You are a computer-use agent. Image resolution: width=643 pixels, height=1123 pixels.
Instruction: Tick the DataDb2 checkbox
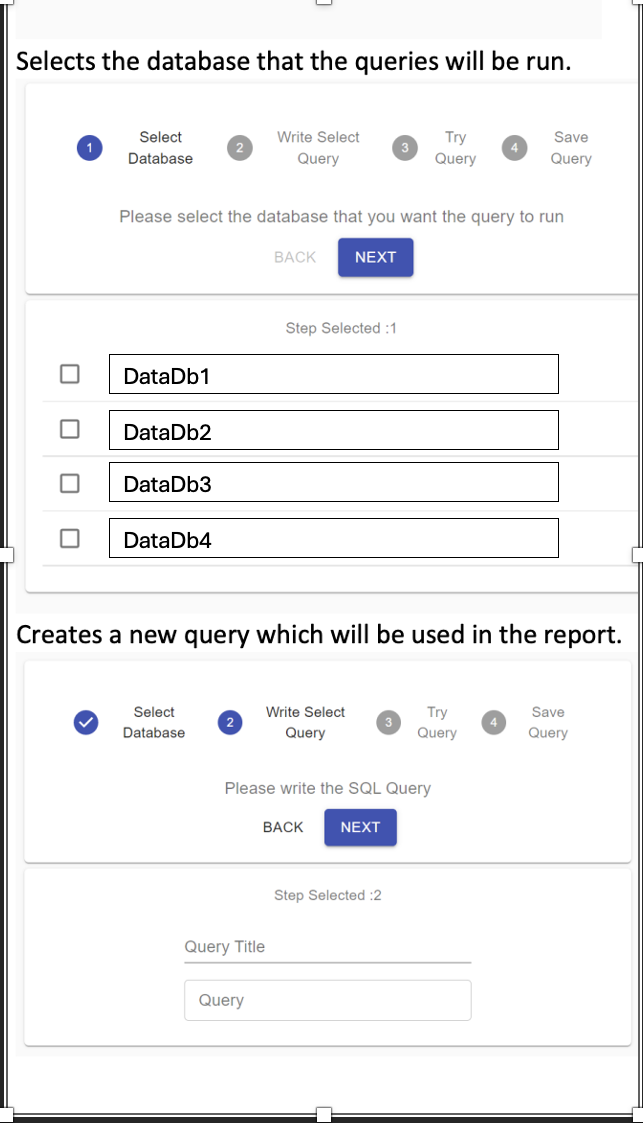click(69, 429)
